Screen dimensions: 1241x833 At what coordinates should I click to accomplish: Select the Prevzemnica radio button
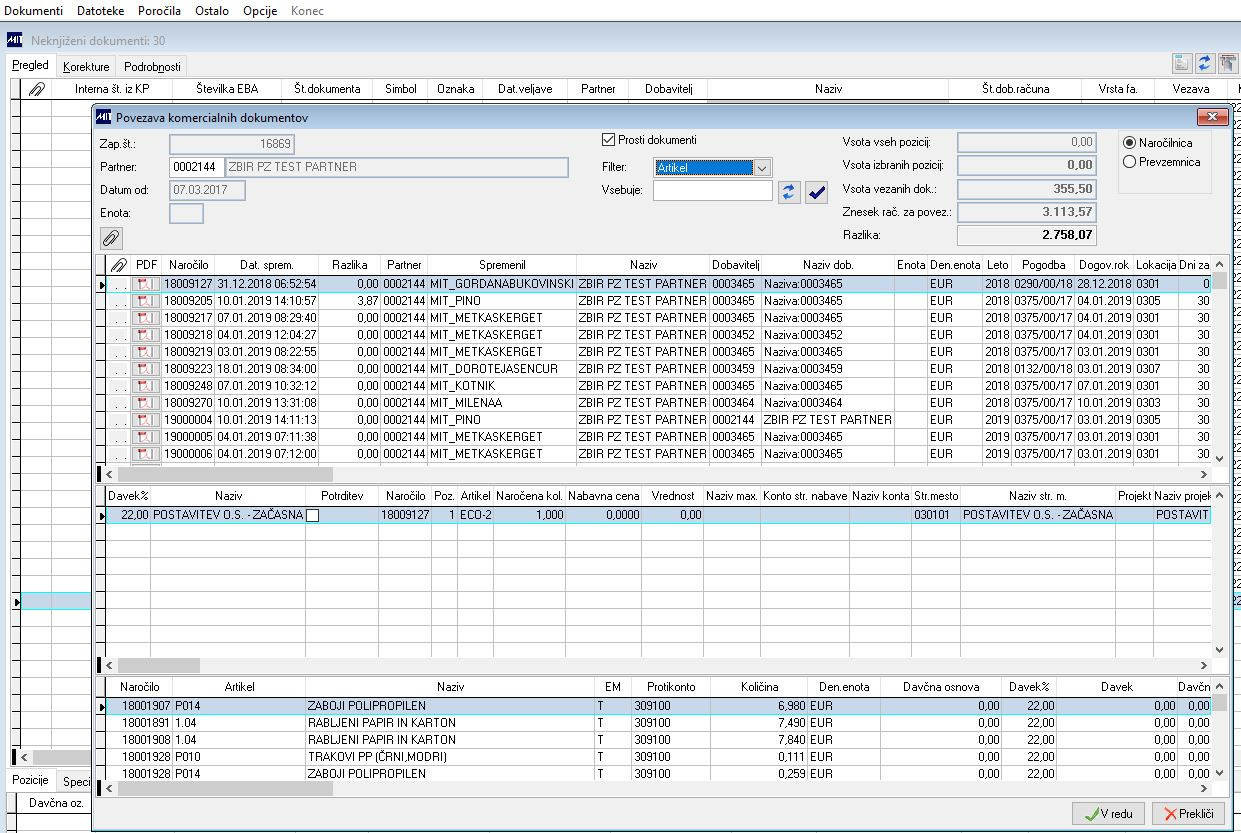pos(1130,162)
